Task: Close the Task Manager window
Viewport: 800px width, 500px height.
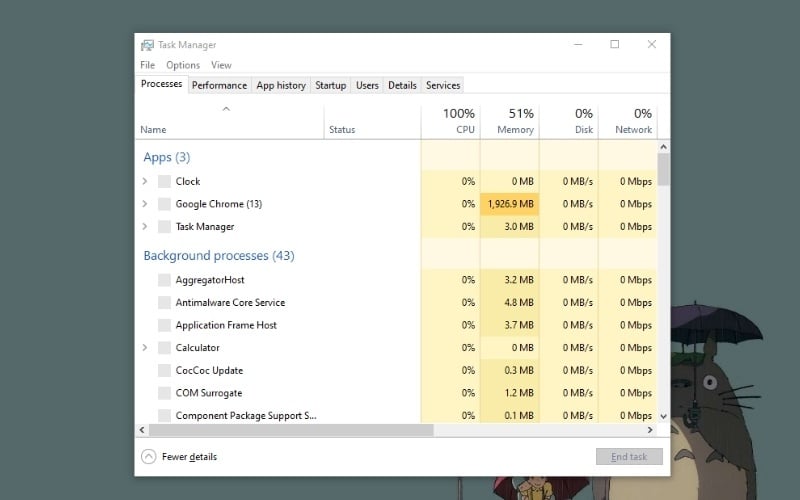Action: [x=652, y=44]
